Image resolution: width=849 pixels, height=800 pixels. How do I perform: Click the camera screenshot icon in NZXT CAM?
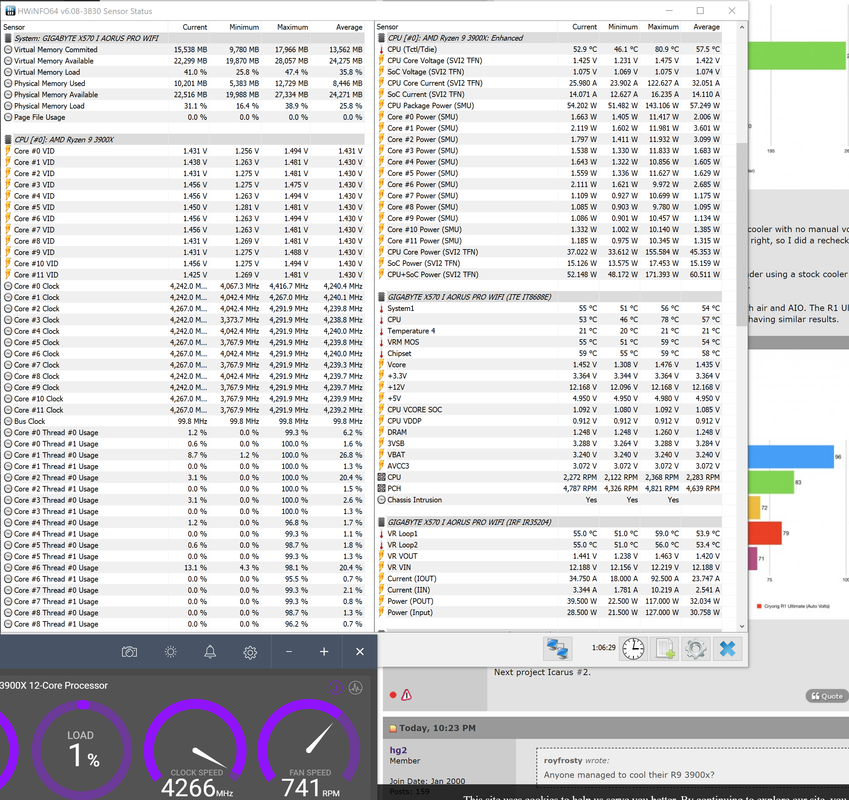pos(129,652)
